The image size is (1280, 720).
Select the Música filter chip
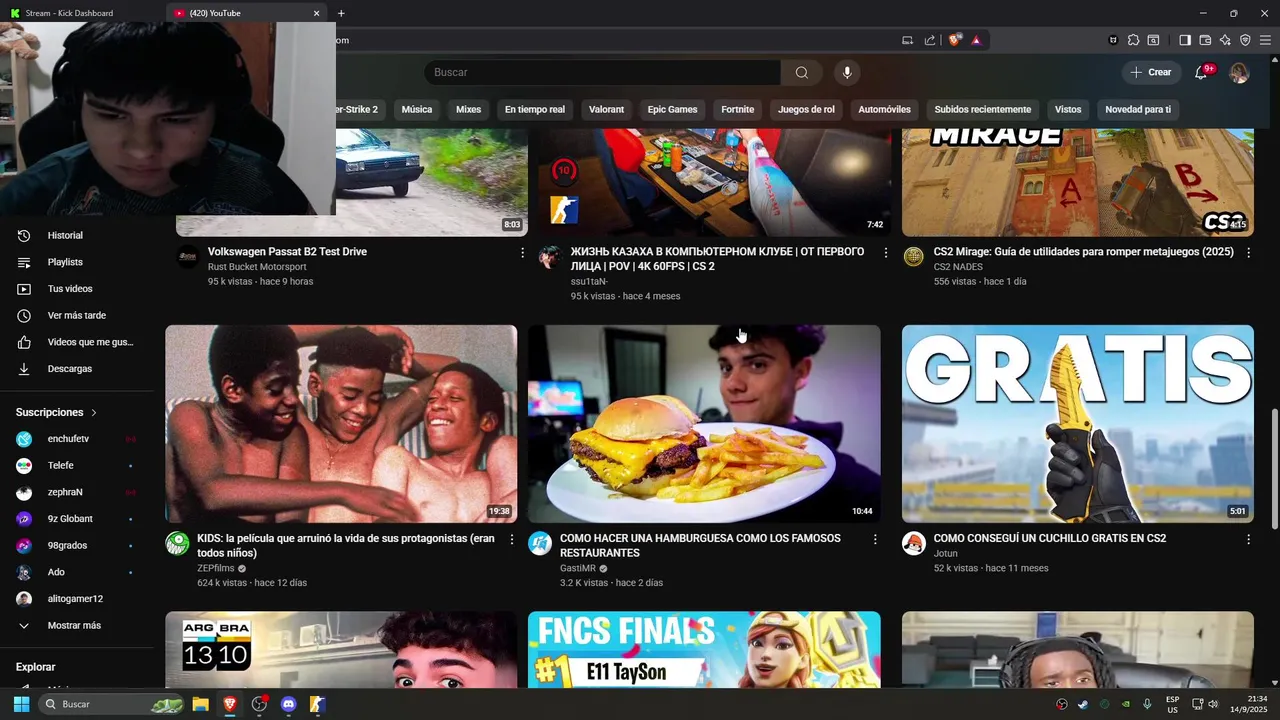point(417,109)
